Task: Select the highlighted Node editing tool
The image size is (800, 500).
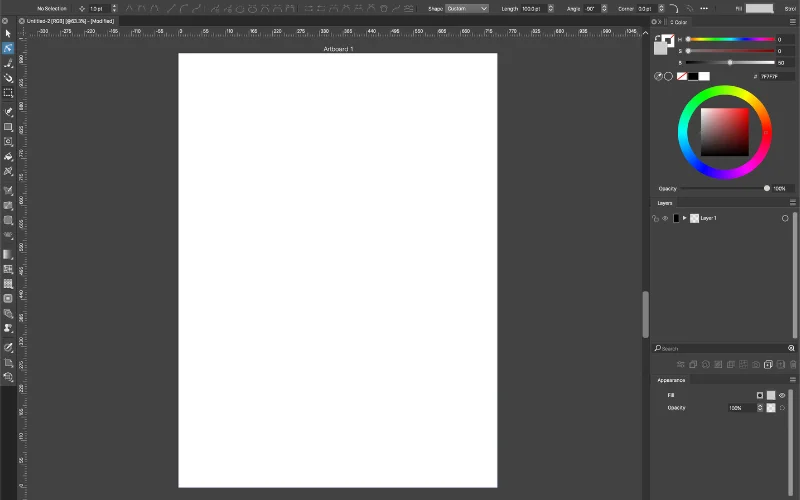Action: click(8, 48)
